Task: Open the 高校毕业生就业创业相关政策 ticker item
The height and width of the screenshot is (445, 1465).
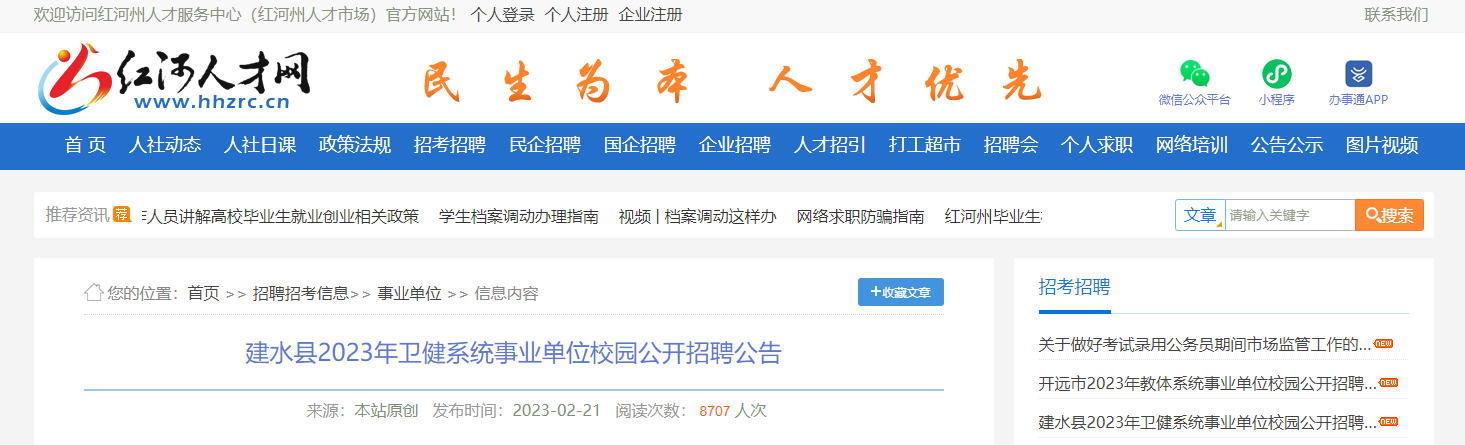Action: click(281, 216)
